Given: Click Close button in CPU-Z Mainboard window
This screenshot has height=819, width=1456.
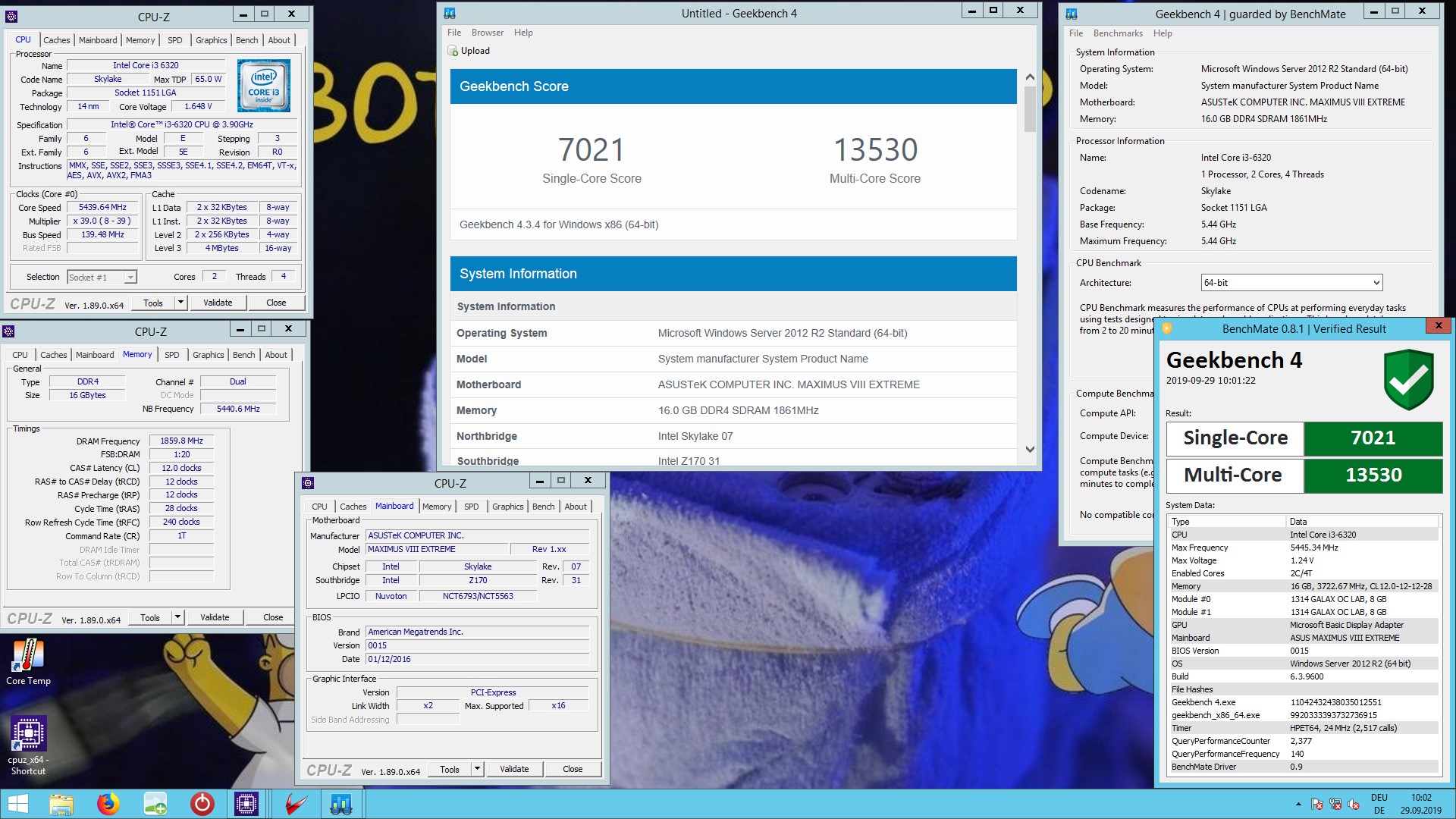Looking at the screenshot, I should tap(573, 769).
